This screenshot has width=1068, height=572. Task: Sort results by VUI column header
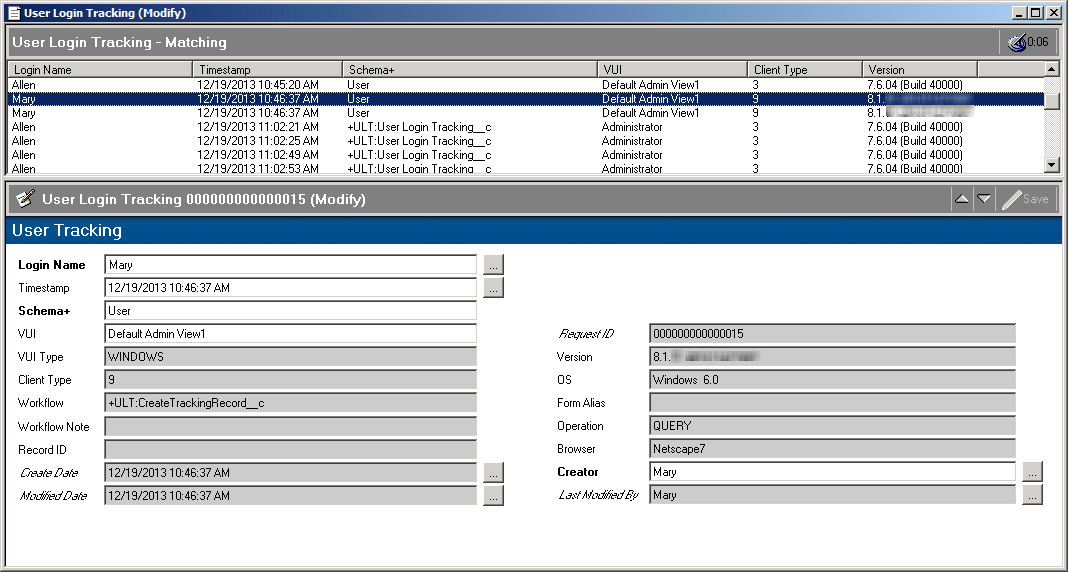(x=672, y=69)
